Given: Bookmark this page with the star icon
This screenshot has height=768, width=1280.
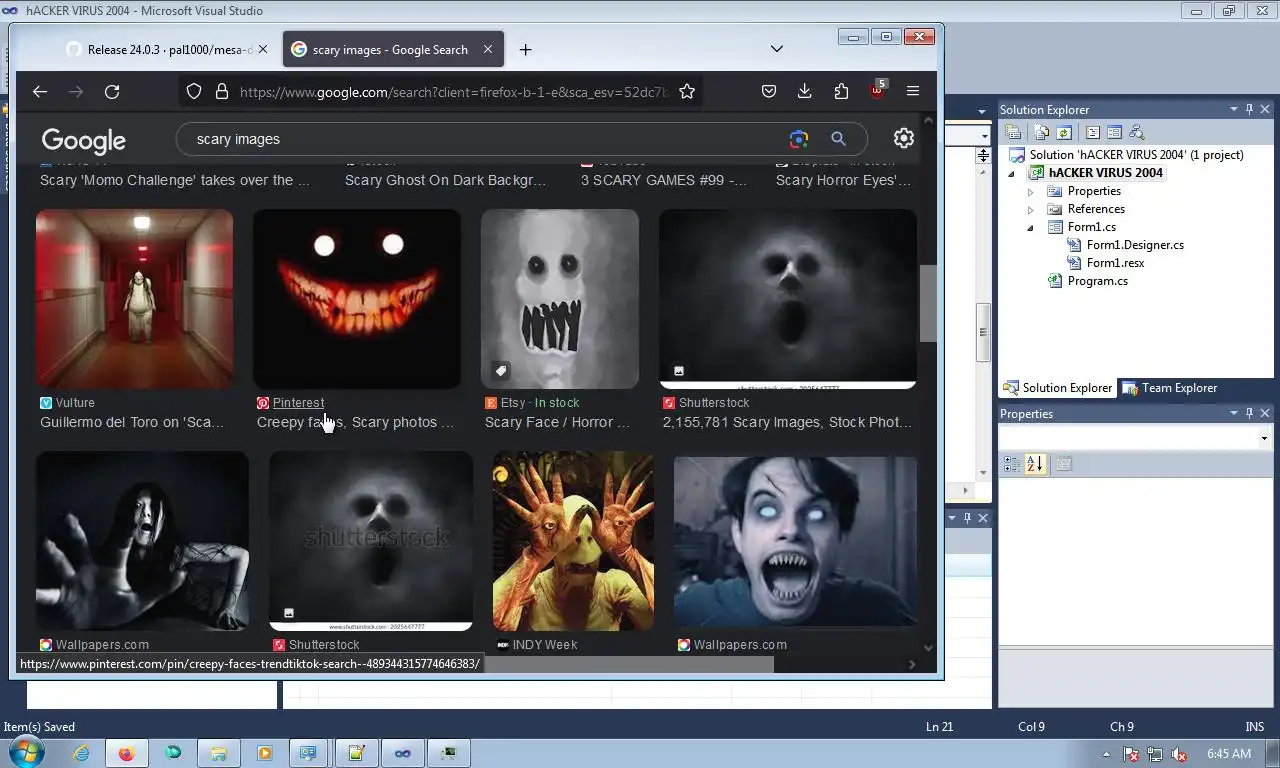Looking at the screenshot, I should (x=687, y=91).
